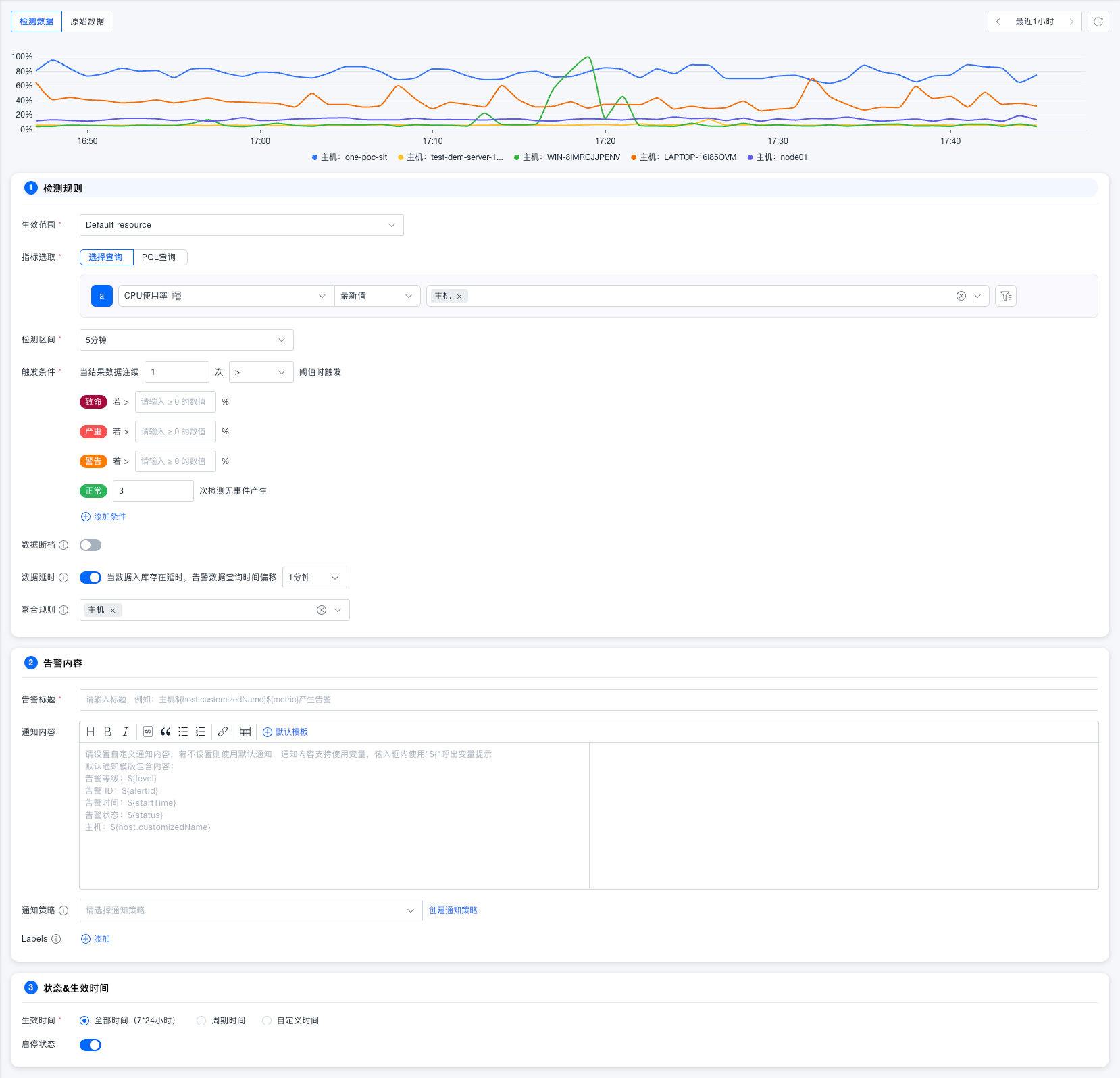Apply bold formatting in notification editor
This screenshot has height=1078, width=1120.
click(107, 731)
